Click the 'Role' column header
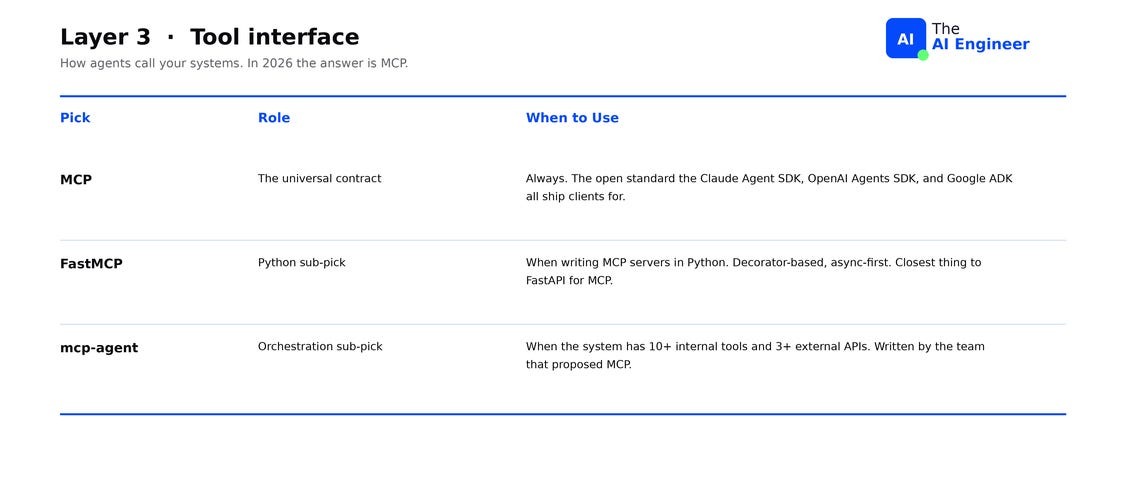 (x=274, y=118)
